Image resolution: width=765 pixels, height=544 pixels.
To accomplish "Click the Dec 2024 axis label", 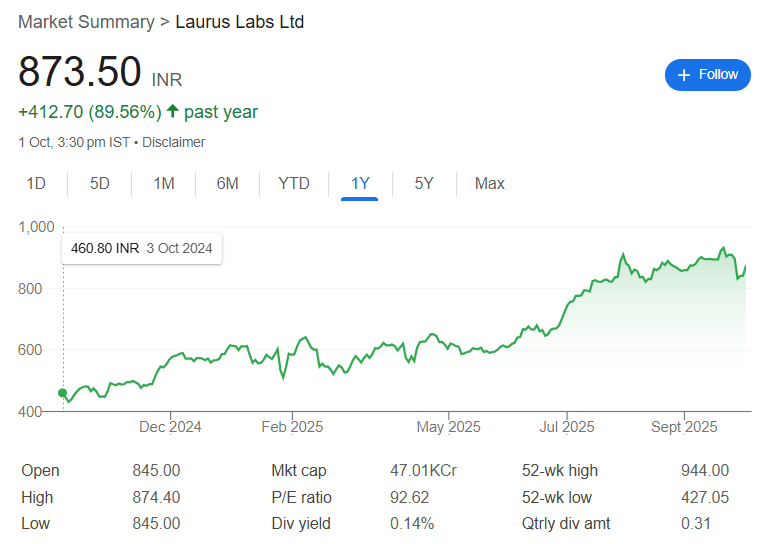I will pos(170,427).
